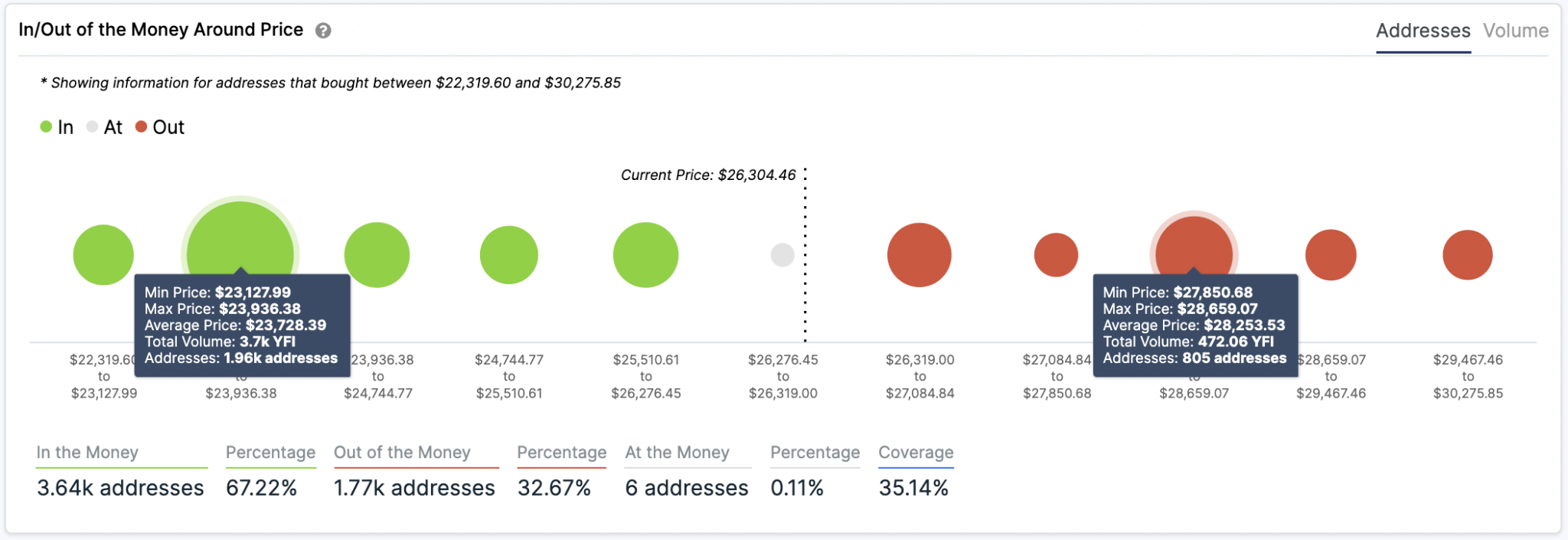Toggle the green In legend dot
The height and width of the screenshot is (540, 1568).
click(x=46, y=126)
